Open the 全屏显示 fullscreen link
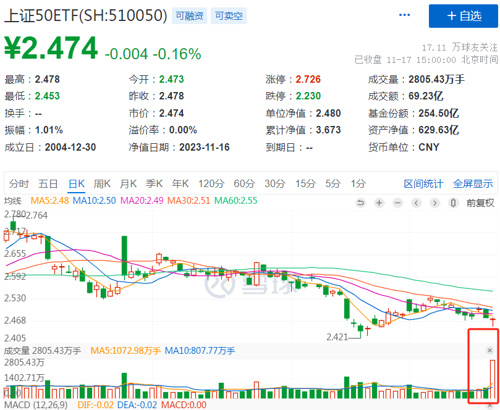The width and height of the screenshot is (500, 410). click(x=473, y=184)
